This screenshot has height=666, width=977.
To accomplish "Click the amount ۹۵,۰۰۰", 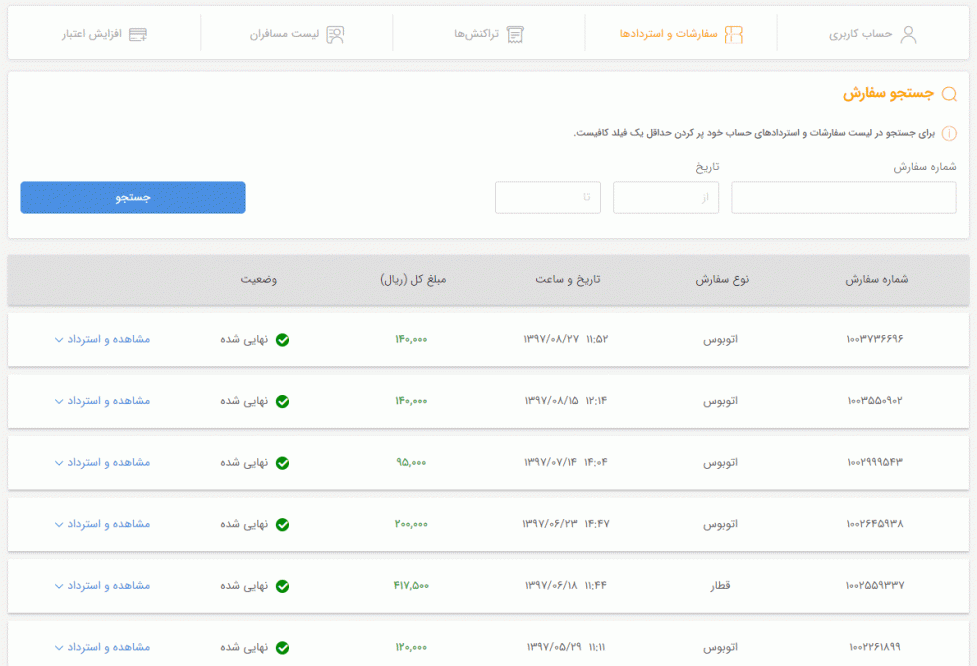I will (x=411, y=463).
